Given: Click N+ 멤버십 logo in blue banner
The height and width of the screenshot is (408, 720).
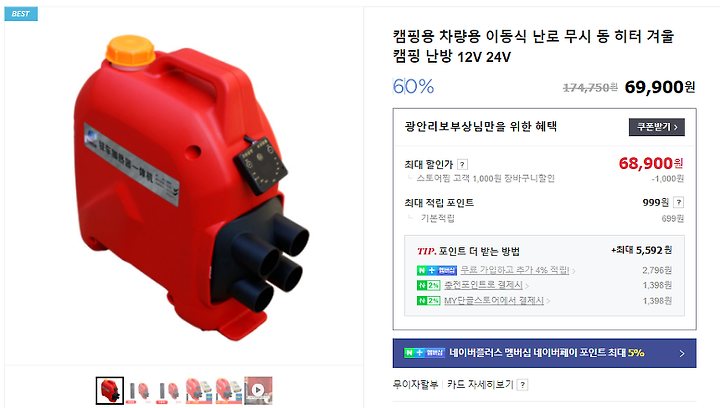Looking at the screenshot, I should [x=424, y=353].
